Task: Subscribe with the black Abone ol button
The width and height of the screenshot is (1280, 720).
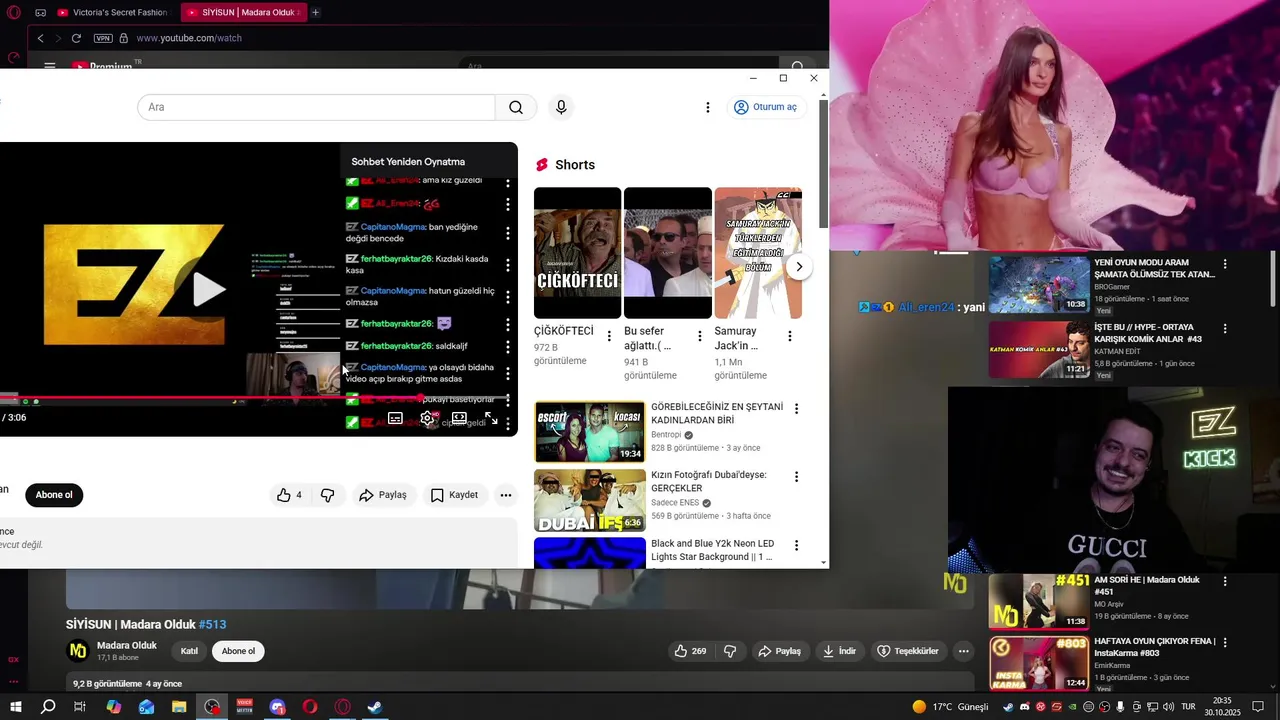Action: (x=54, y=495)
